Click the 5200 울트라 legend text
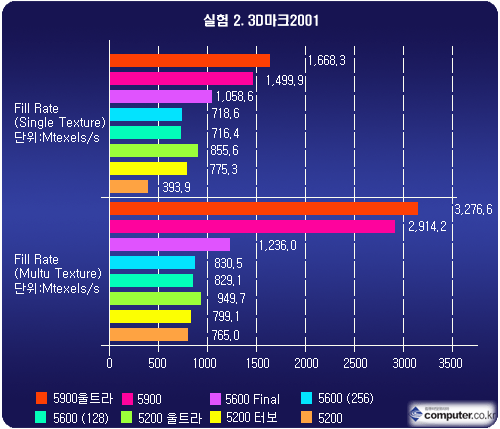The width and height of the screenshot is (500, 429). tap(170, 418)
